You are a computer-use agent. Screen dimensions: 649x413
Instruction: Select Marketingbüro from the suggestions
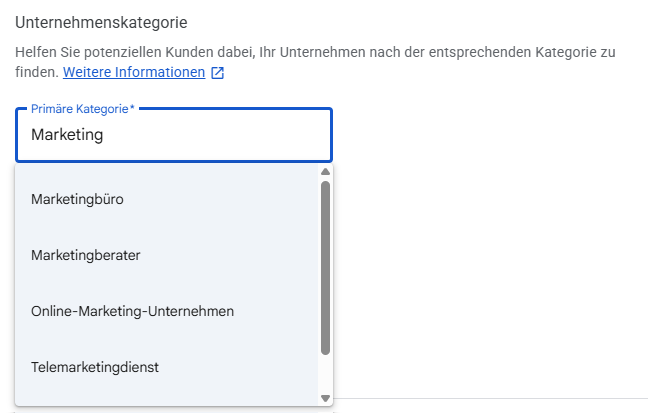166,199
